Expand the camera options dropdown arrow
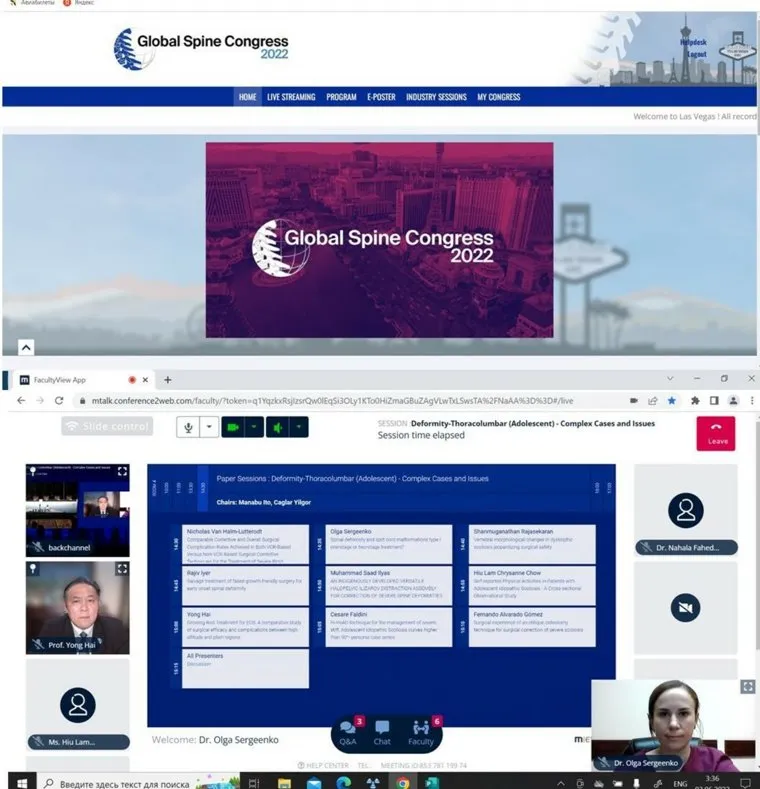The width and height of the screenshot is (760, 789). [254, 427]
